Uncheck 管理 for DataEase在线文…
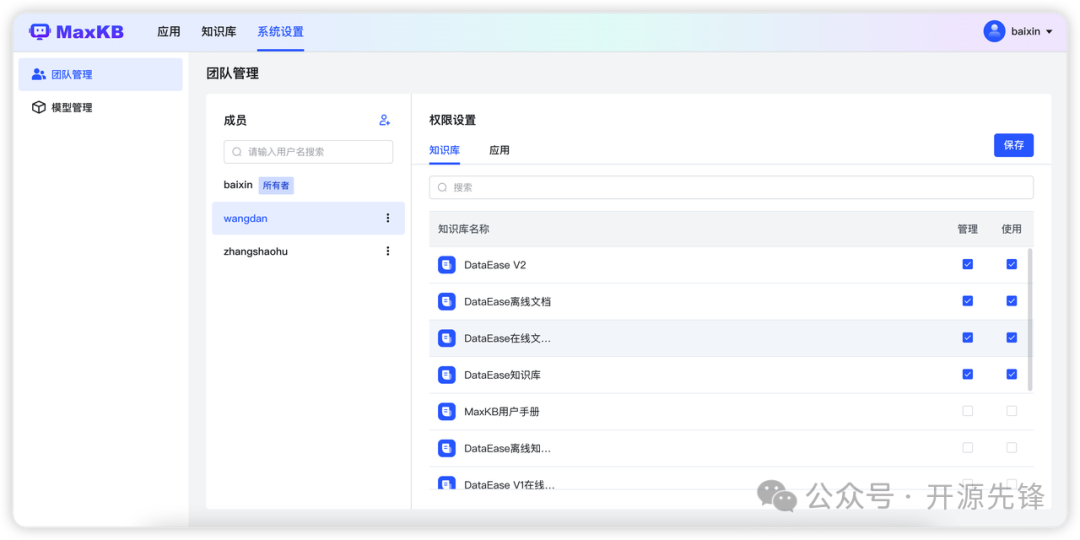The height and width of the screenshot is (540, 1080). [x=968, y=338]
